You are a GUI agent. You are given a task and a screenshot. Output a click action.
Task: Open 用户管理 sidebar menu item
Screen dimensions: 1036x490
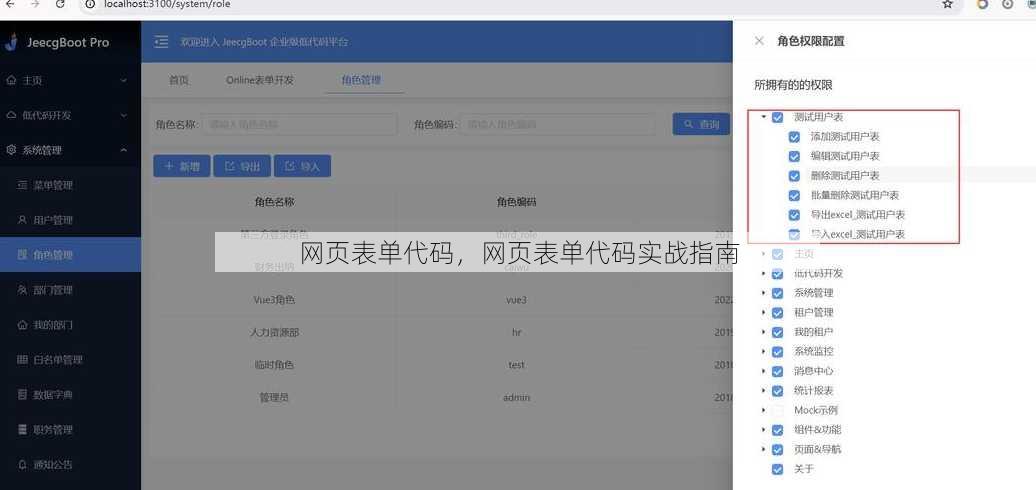tap(71, 220)
